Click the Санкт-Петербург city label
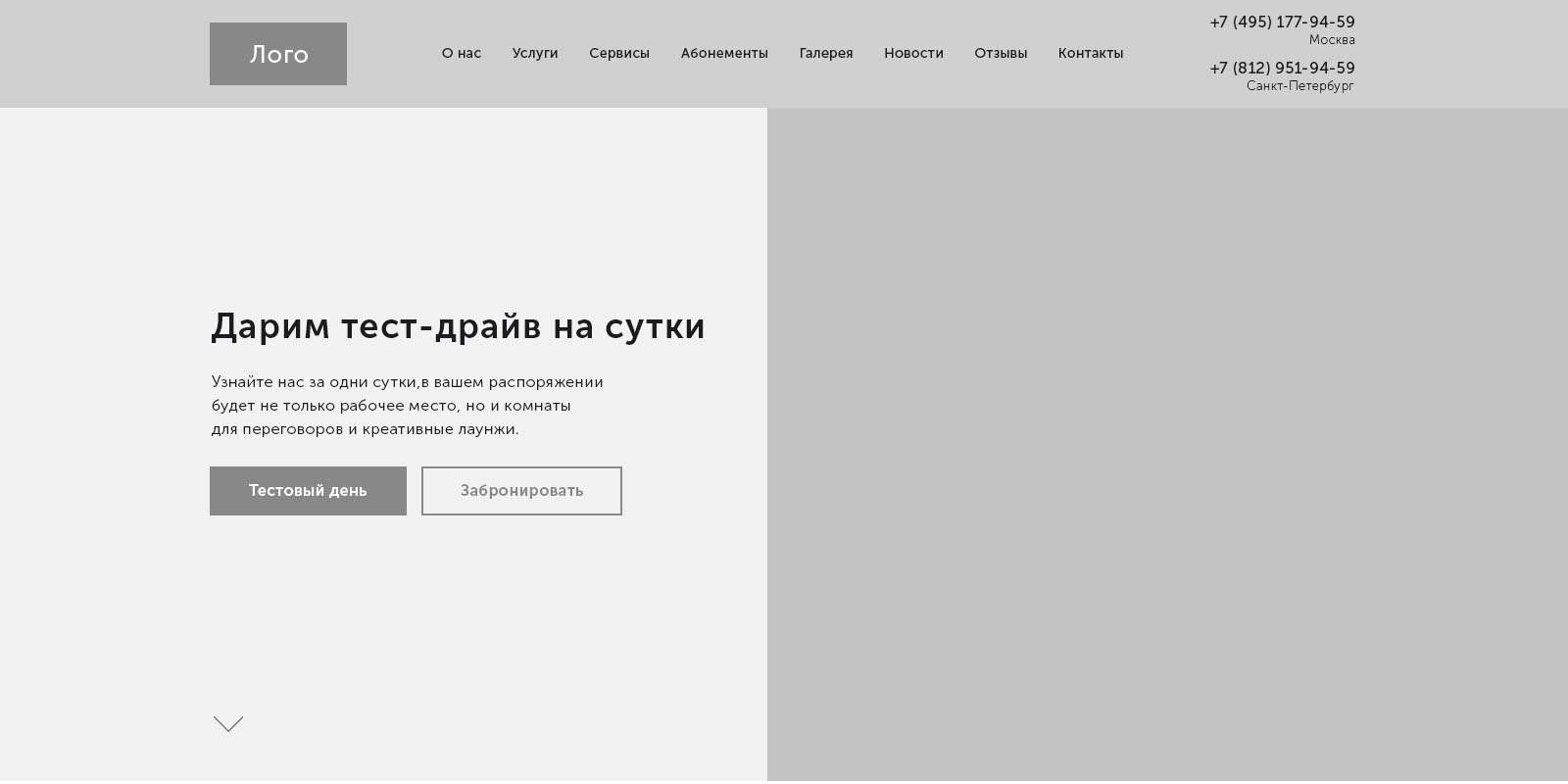 point(1300,86)
